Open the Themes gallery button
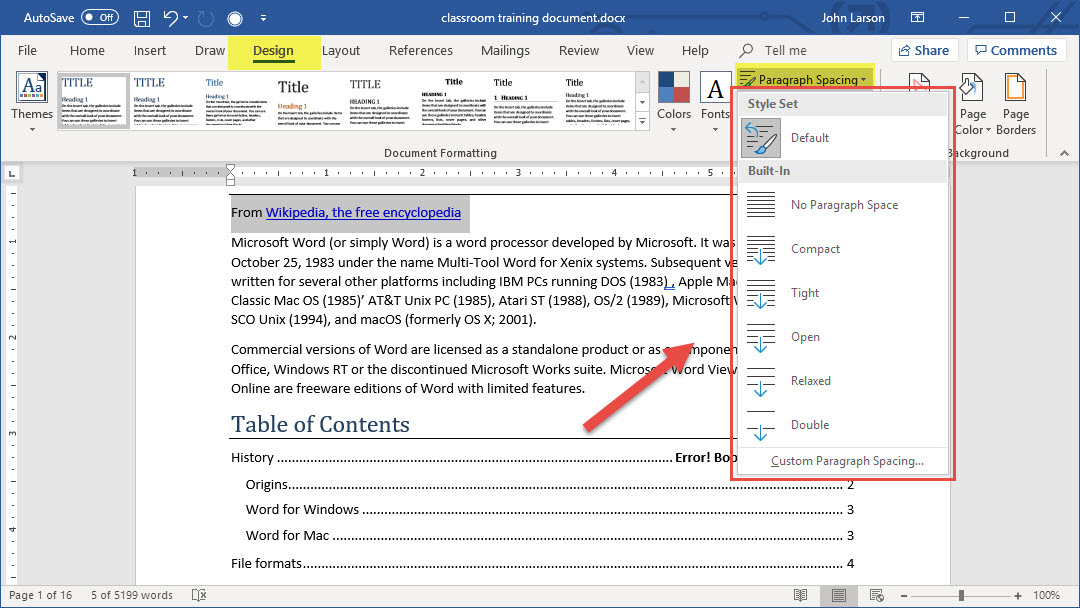The height and width of the screenshot is (608, 1080). point(32,100)
